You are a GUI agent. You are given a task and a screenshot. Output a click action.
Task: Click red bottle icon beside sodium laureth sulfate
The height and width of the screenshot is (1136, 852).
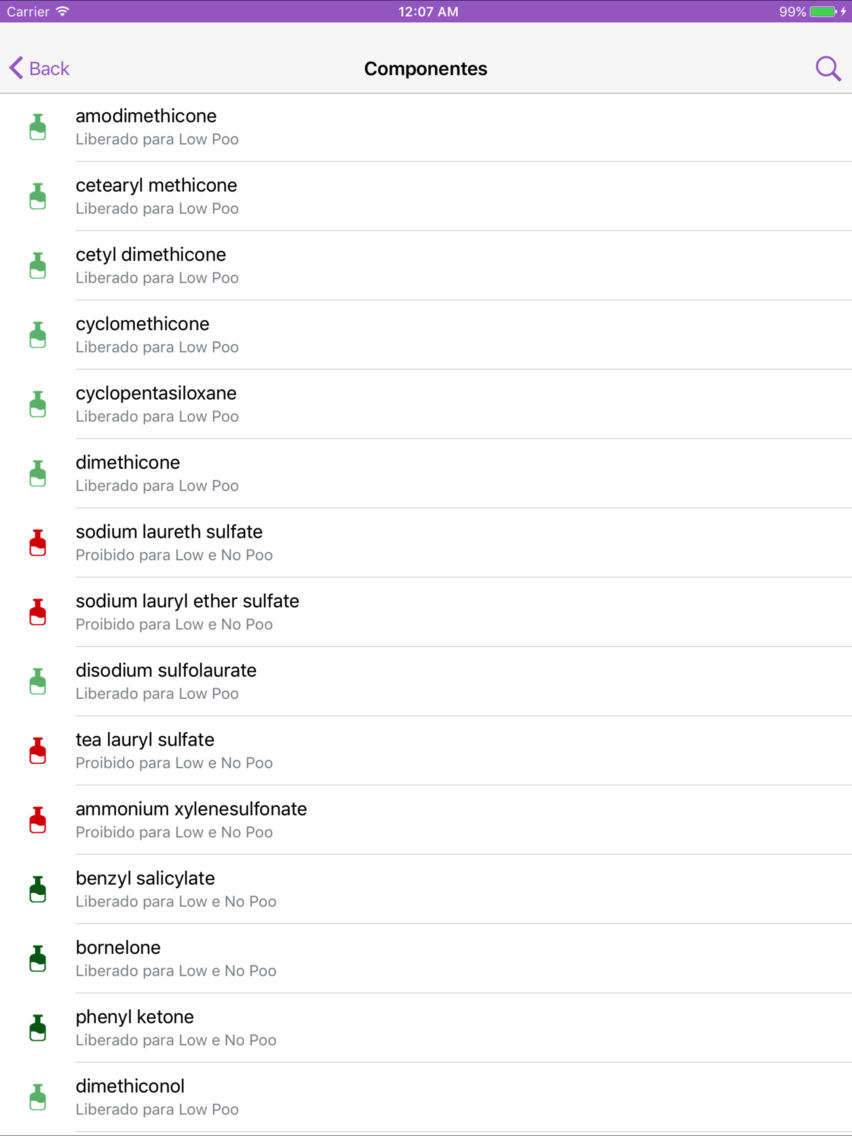(x=38, y=543)
